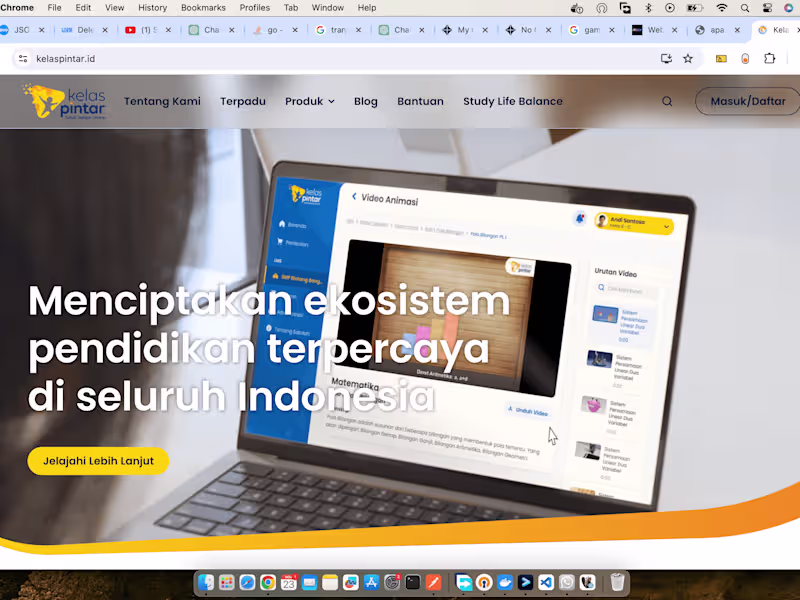Open Study Life Balance link
800x600 pixels.
coord(513,102)
